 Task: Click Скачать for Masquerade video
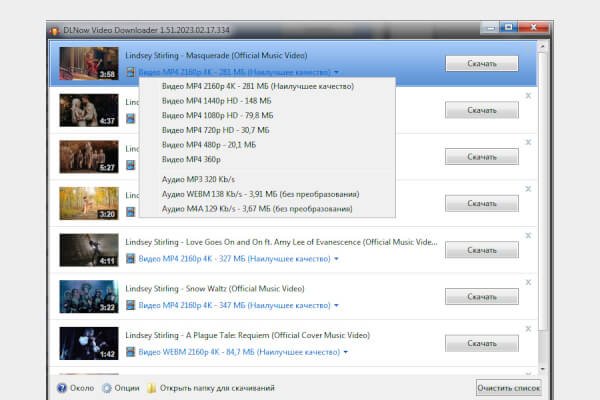(x=482, y=64)
